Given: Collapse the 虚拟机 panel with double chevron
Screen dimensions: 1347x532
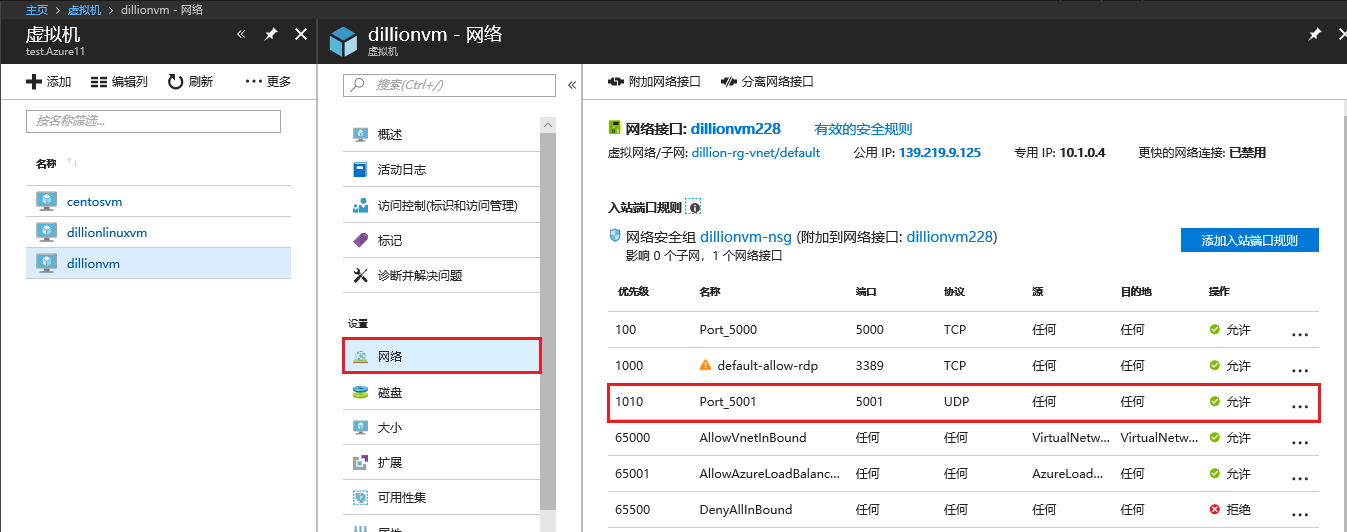Looking at the screenshot, I should point(241,35).
